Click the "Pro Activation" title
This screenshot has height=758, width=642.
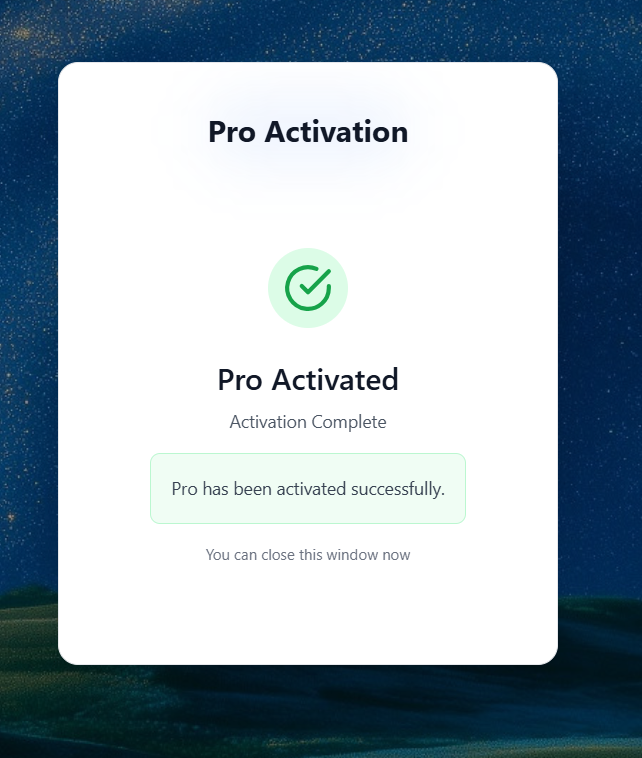coord(308,131)
